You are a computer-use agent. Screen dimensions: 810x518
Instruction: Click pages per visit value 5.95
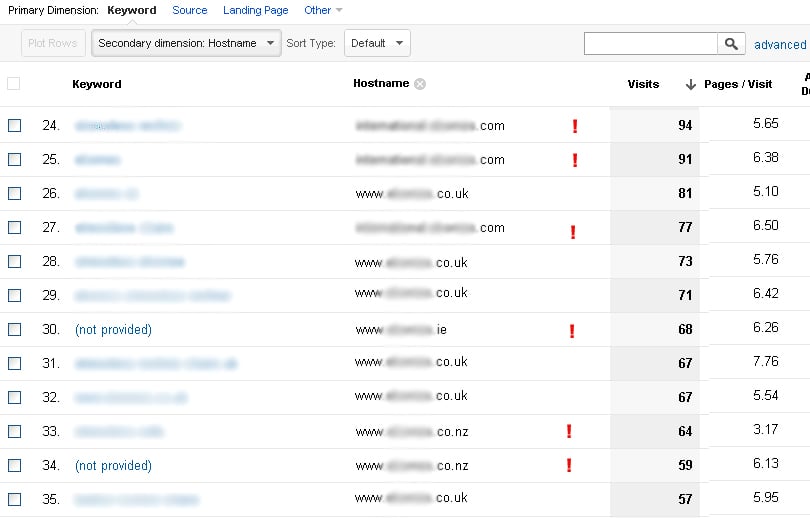pyautogui.click(x=766, y=497)
